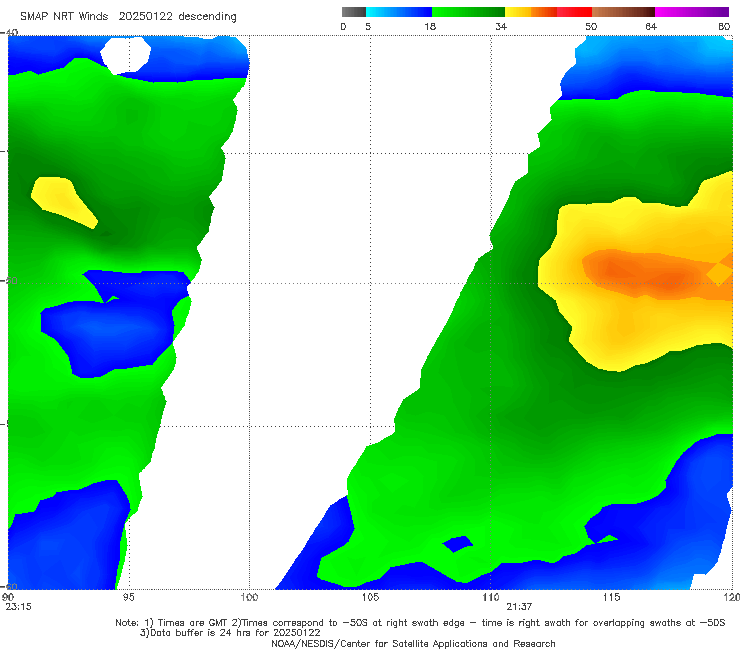Viewport: 740px width, 650px height.
Task: Click the blue 5-18 segment of the color bar
Action: (x=399, y=12)
